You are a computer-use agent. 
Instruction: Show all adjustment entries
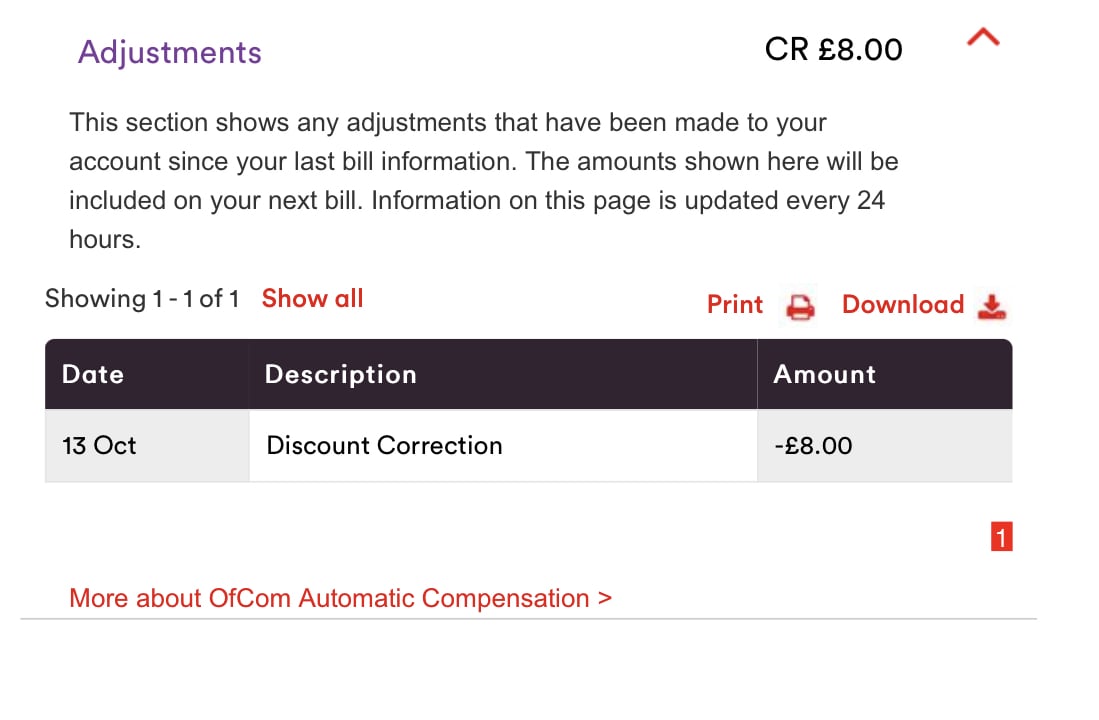coord(313,299)
